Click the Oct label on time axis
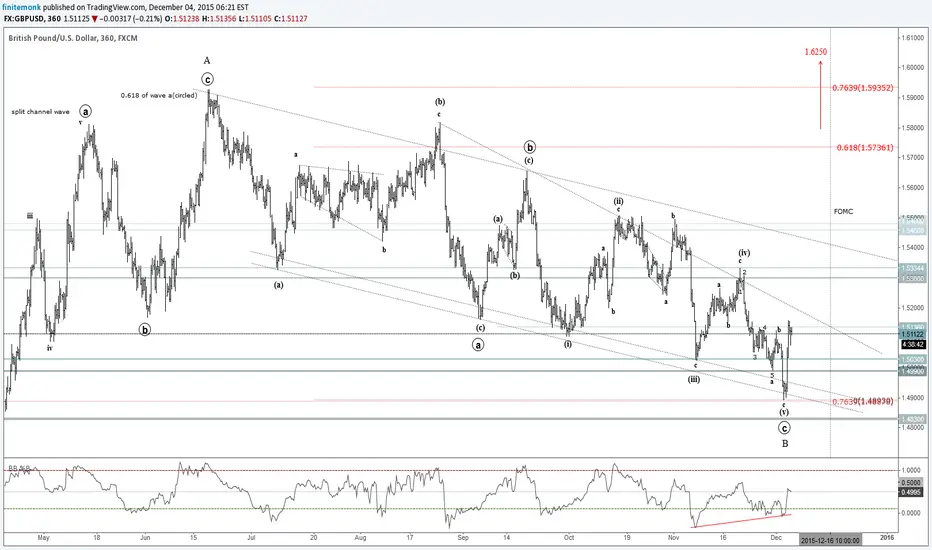The width and height of the screenshot is (932, 550). (569, 538)
